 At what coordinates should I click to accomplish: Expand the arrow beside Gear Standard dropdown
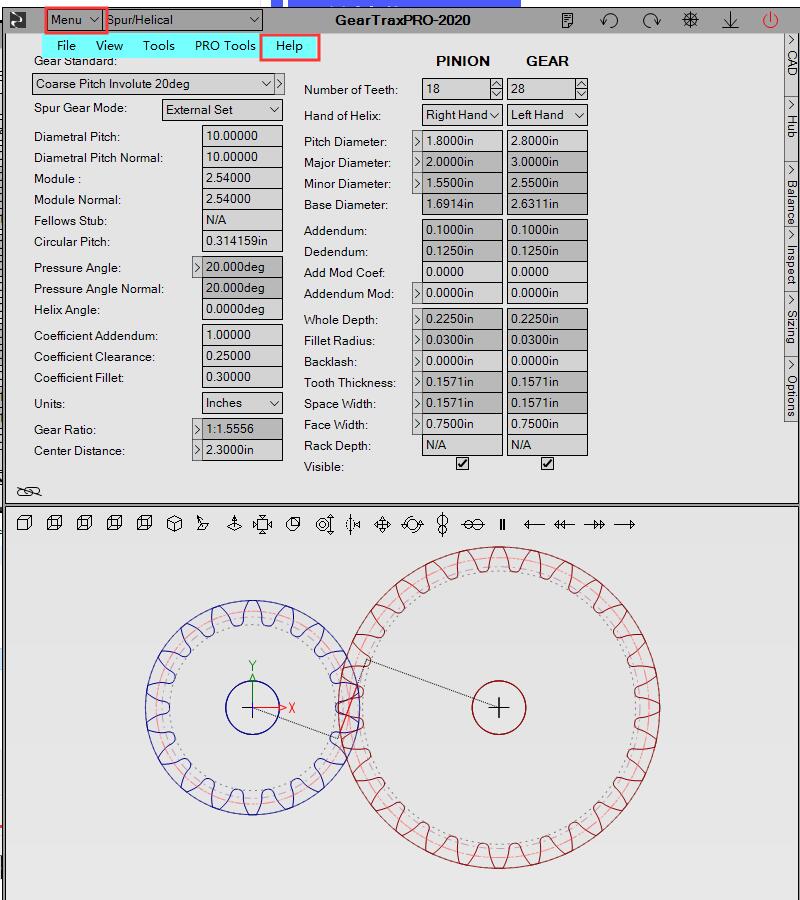tap(279, 84)
